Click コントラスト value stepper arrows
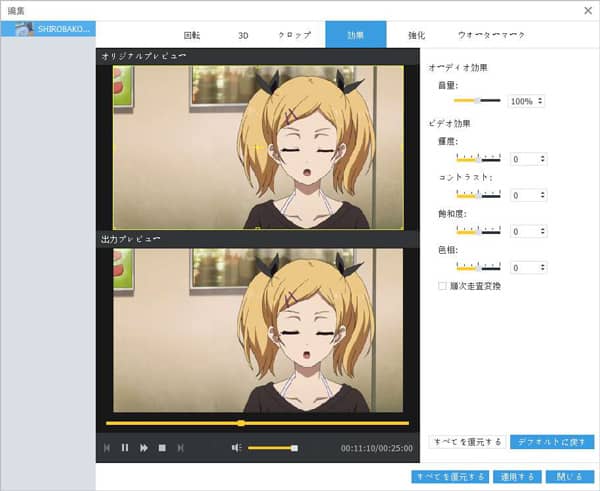Viewport: 600px width, 491px height. point(542,195)
